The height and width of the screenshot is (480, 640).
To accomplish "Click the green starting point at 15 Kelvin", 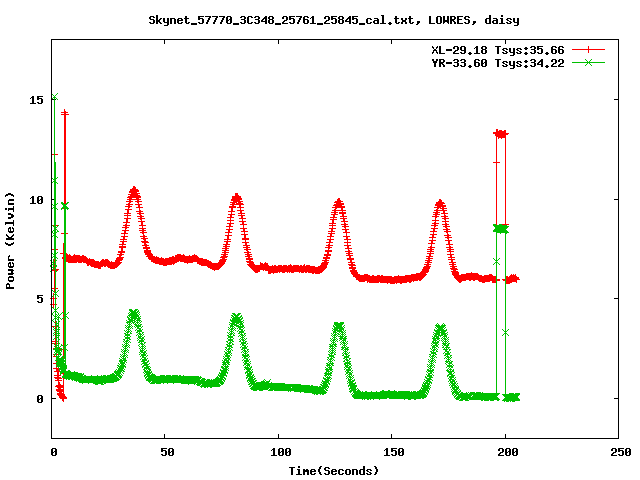I will point(55,97).
